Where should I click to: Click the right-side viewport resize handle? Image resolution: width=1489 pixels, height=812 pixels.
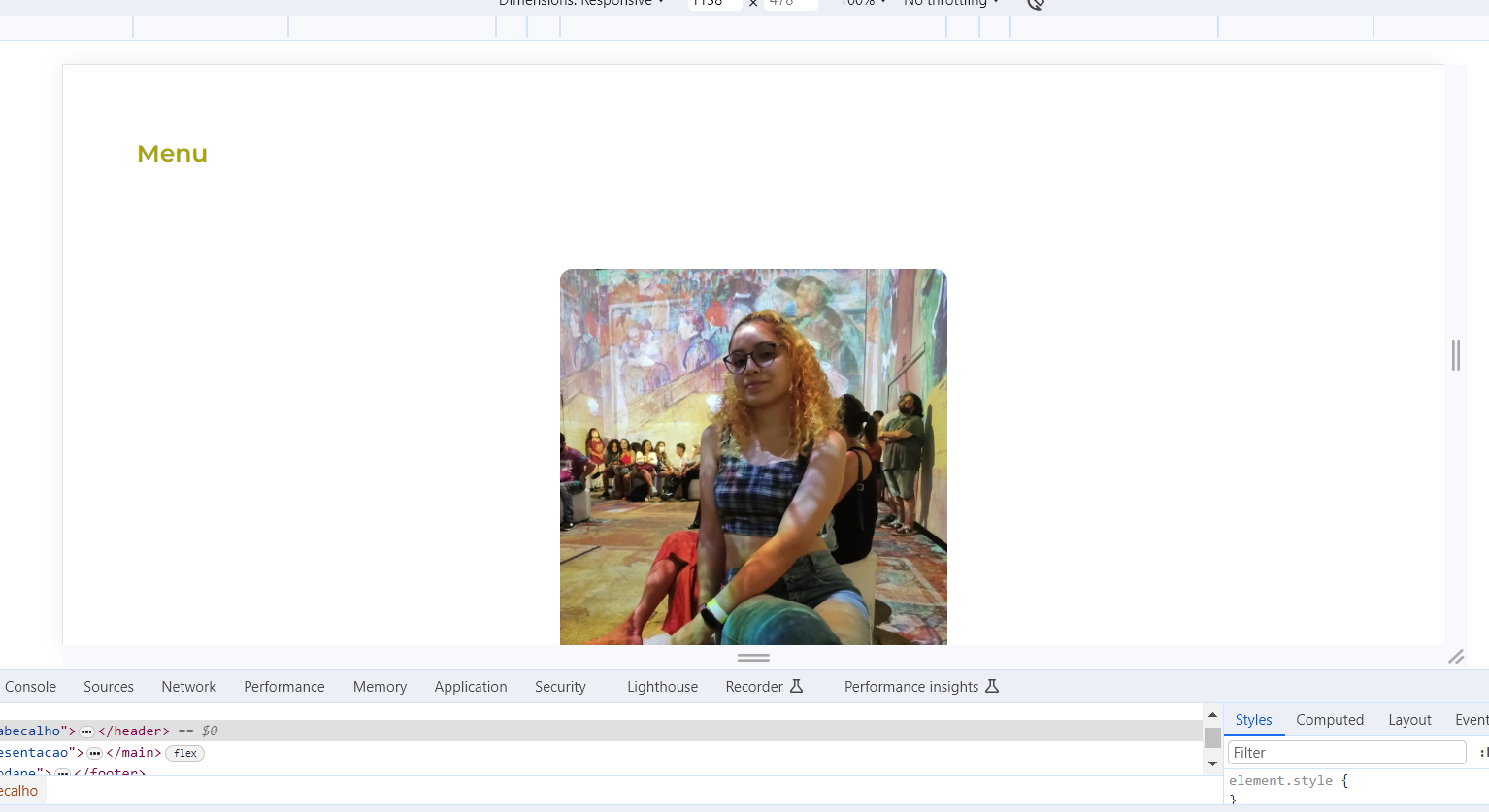[x=1455, y=355]
